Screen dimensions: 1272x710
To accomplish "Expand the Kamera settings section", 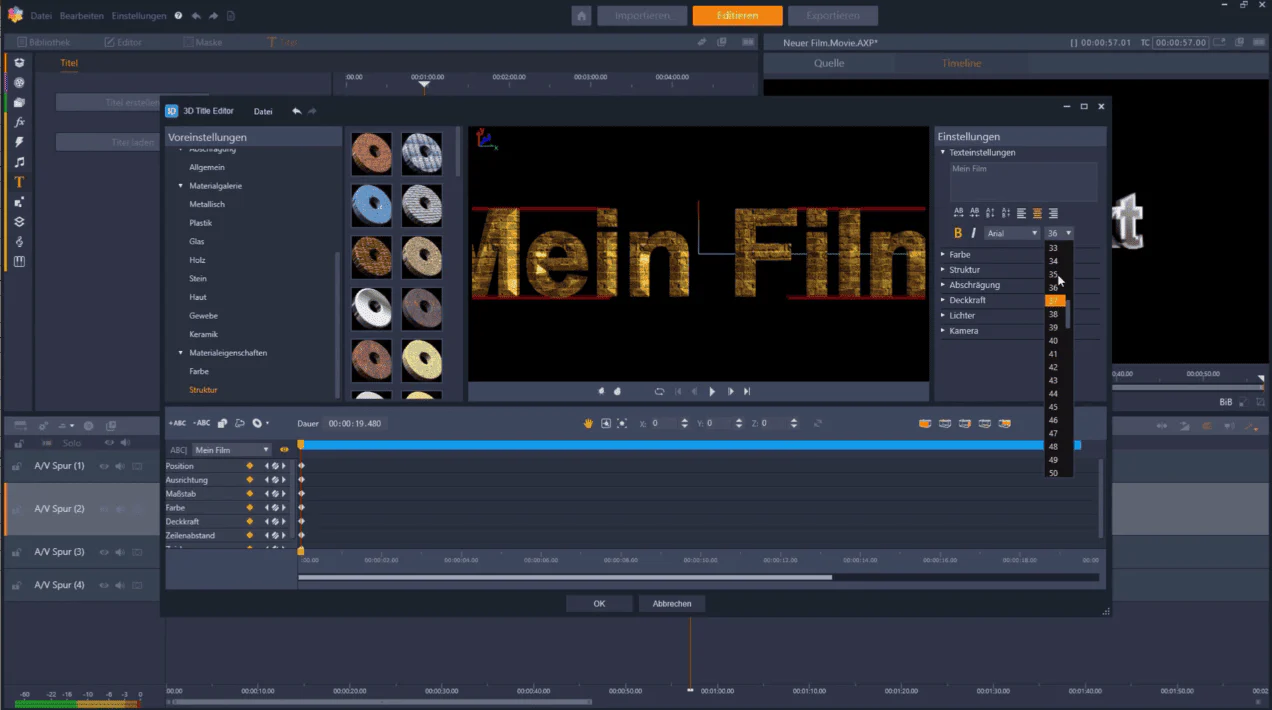I will (963, 331).
